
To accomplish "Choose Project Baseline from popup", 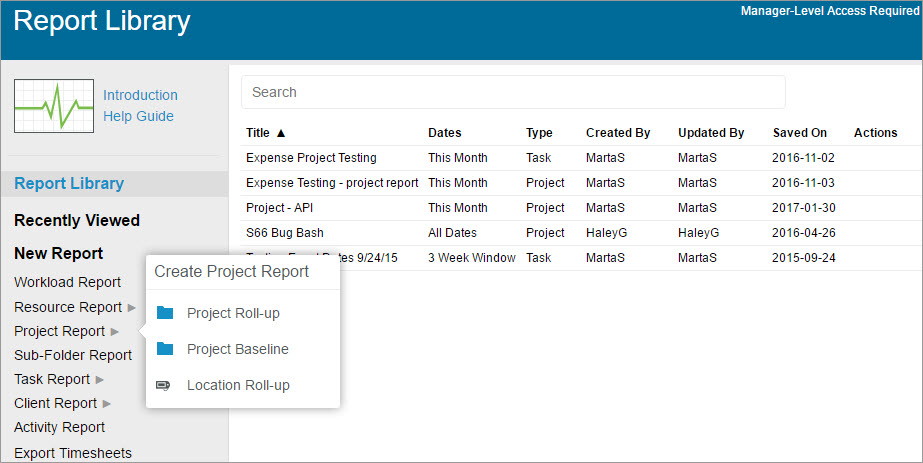I will point(238,349).
